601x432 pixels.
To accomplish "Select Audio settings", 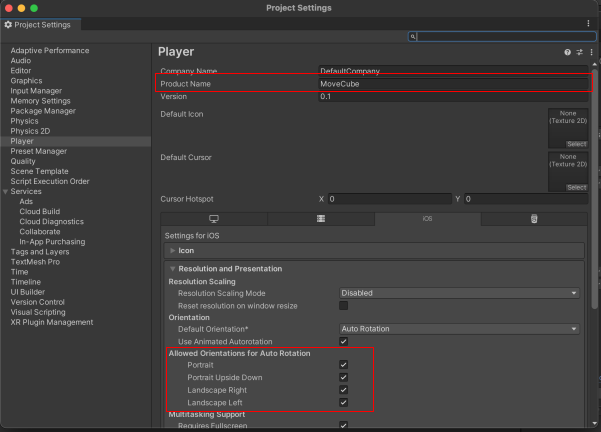I will pos(21,61).
